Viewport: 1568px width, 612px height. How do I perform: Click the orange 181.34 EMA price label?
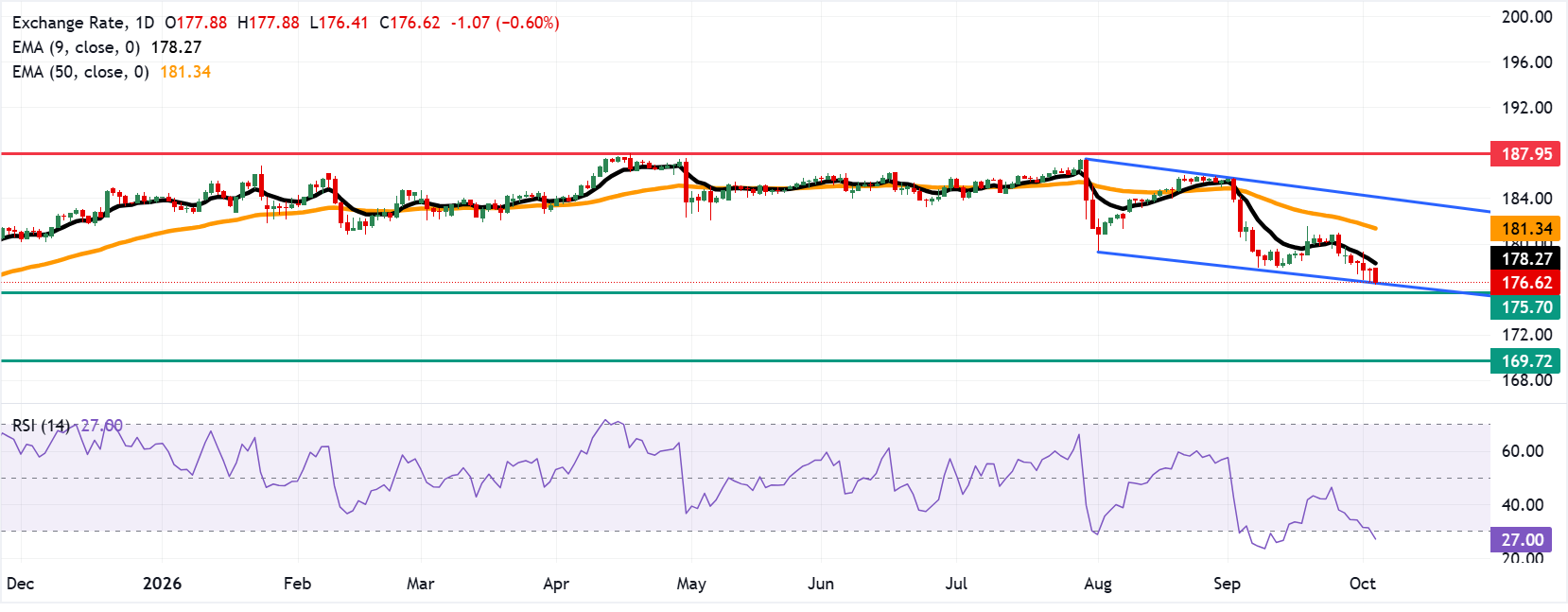[x=1526, y=228]
